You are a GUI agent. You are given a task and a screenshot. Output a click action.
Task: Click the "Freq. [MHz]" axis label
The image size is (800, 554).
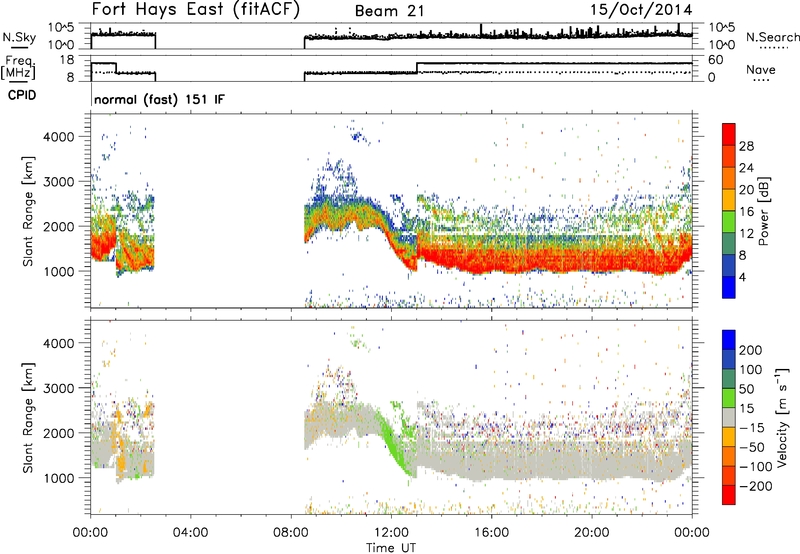[x=18, y=67]
